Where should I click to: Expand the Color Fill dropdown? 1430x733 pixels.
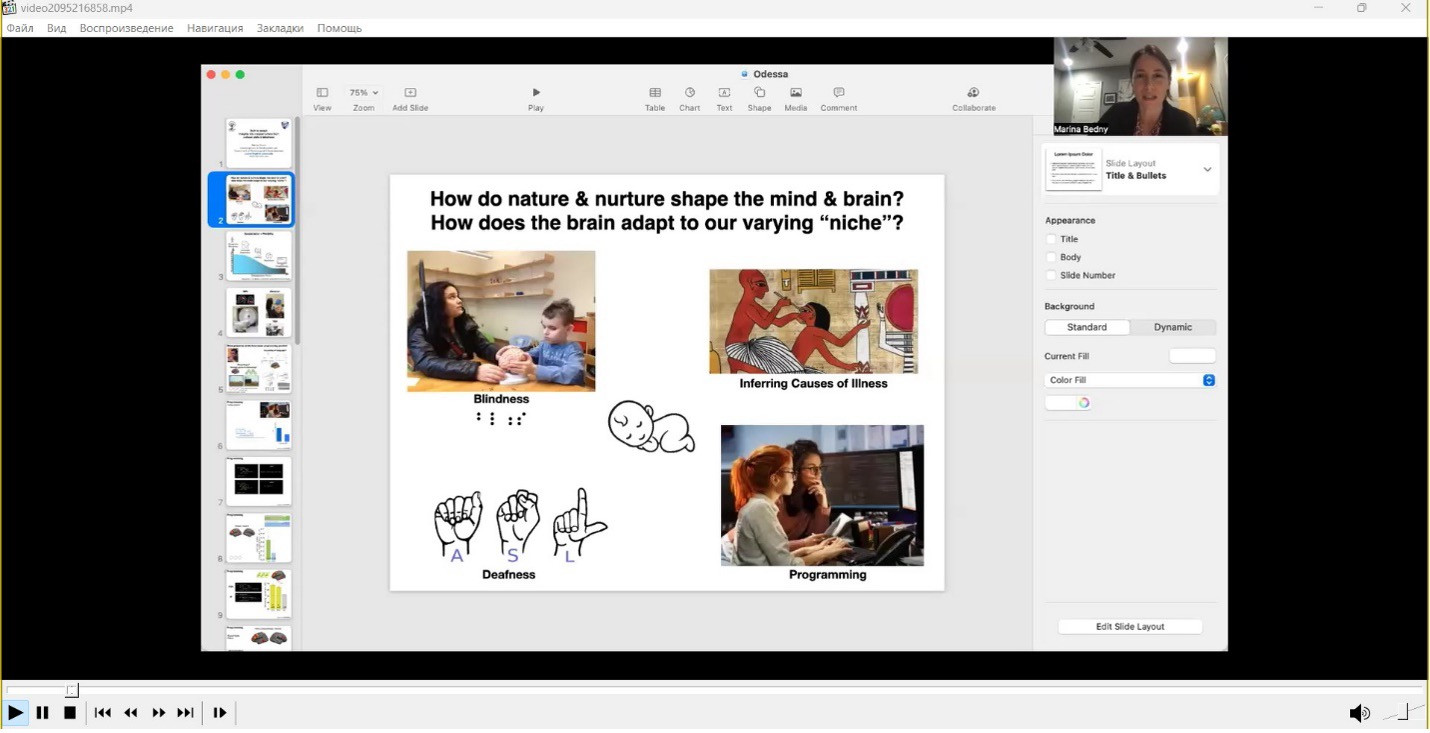1208,380
